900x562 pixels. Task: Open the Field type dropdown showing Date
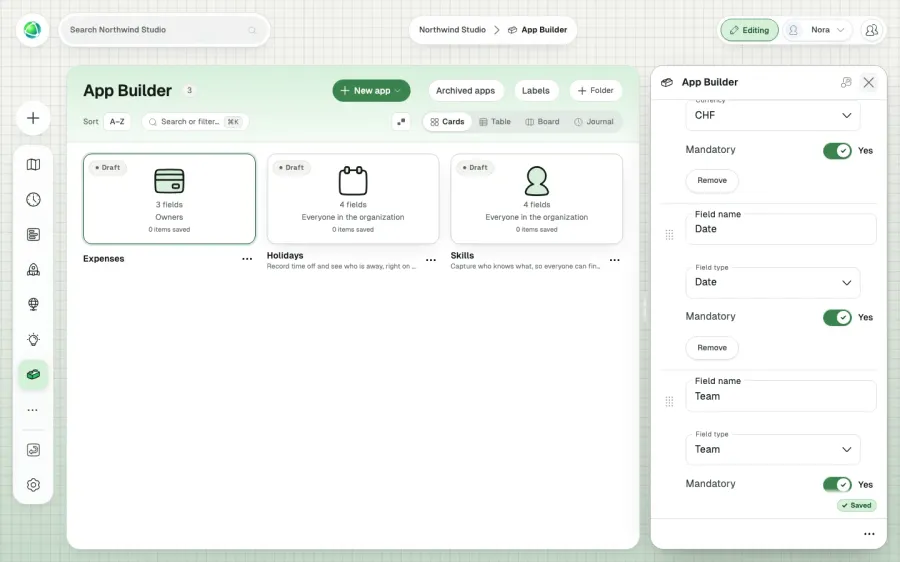(x=773, y=282)
